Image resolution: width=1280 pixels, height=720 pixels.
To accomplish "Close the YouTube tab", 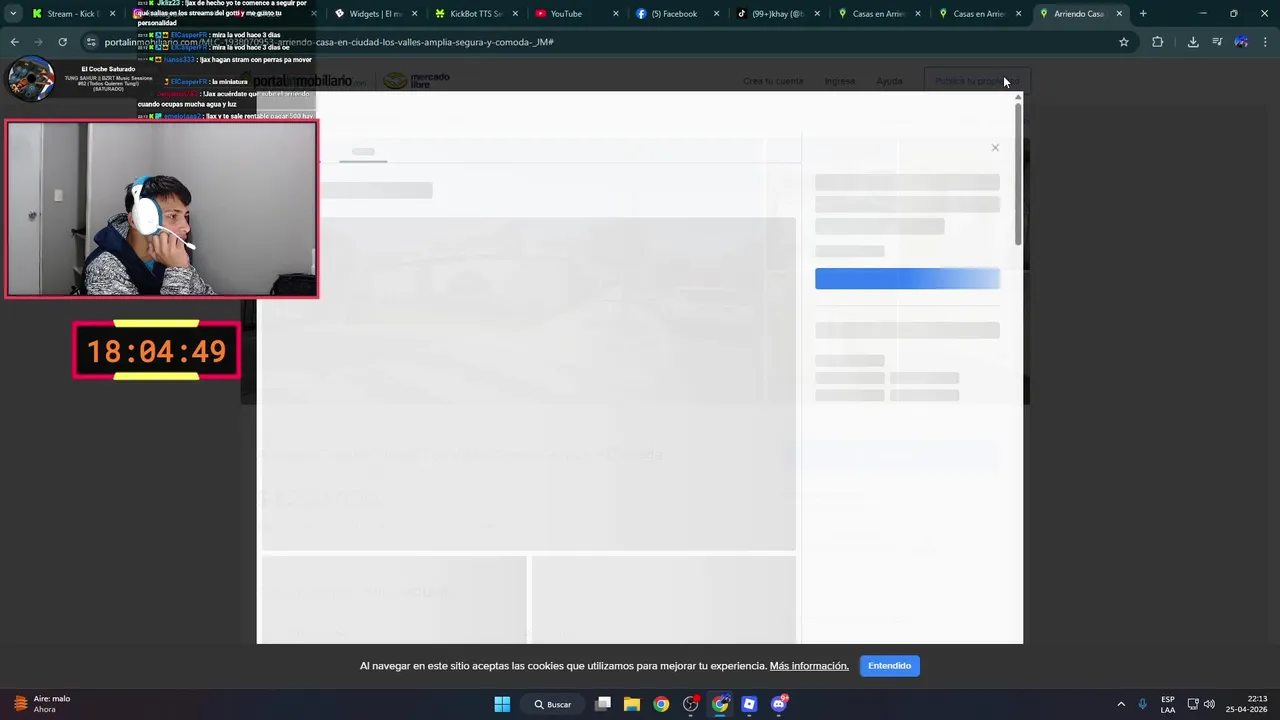I will click(x=616, y=14).
